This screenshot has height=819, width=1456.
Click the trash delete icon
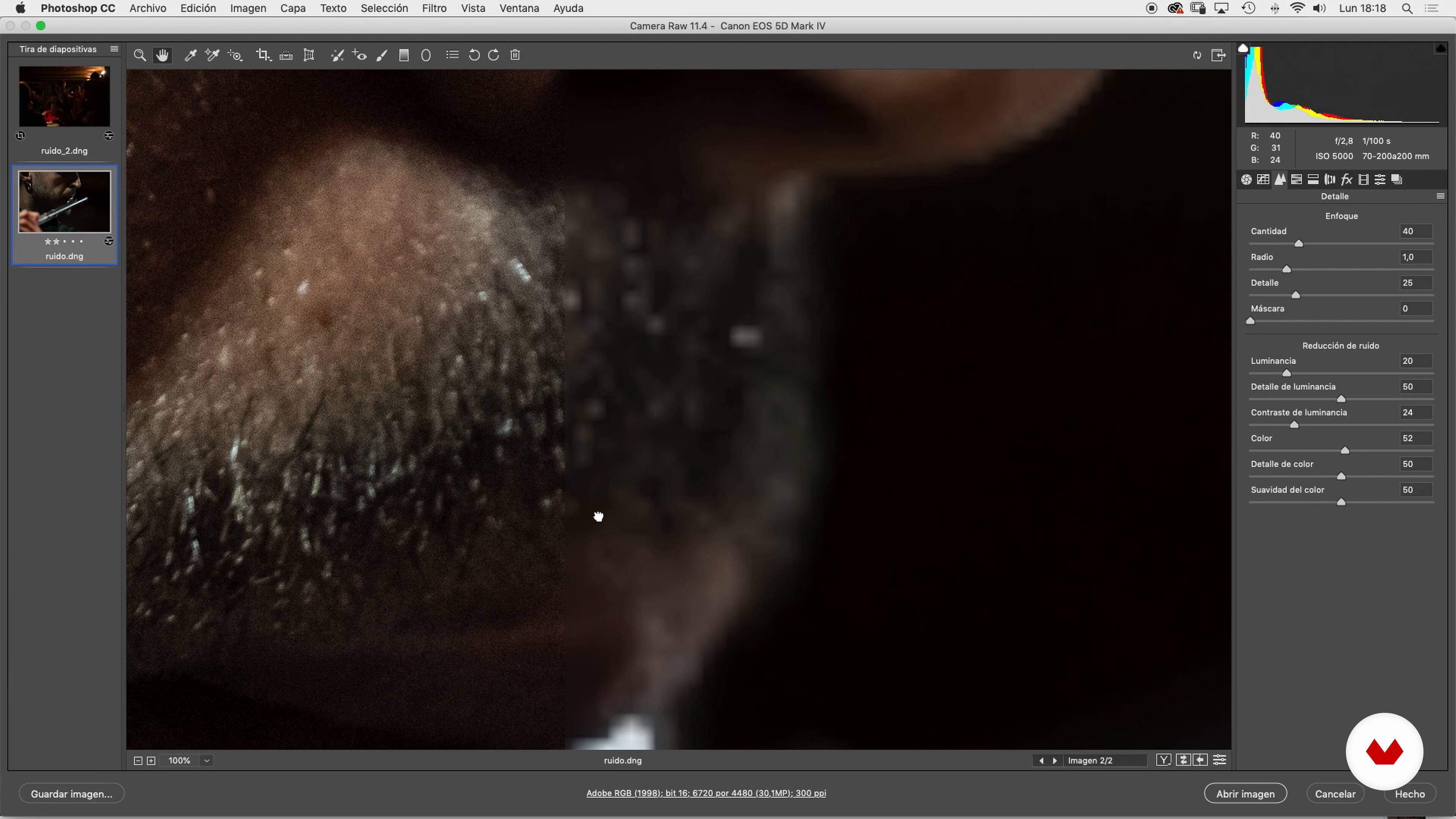point(515,55)
